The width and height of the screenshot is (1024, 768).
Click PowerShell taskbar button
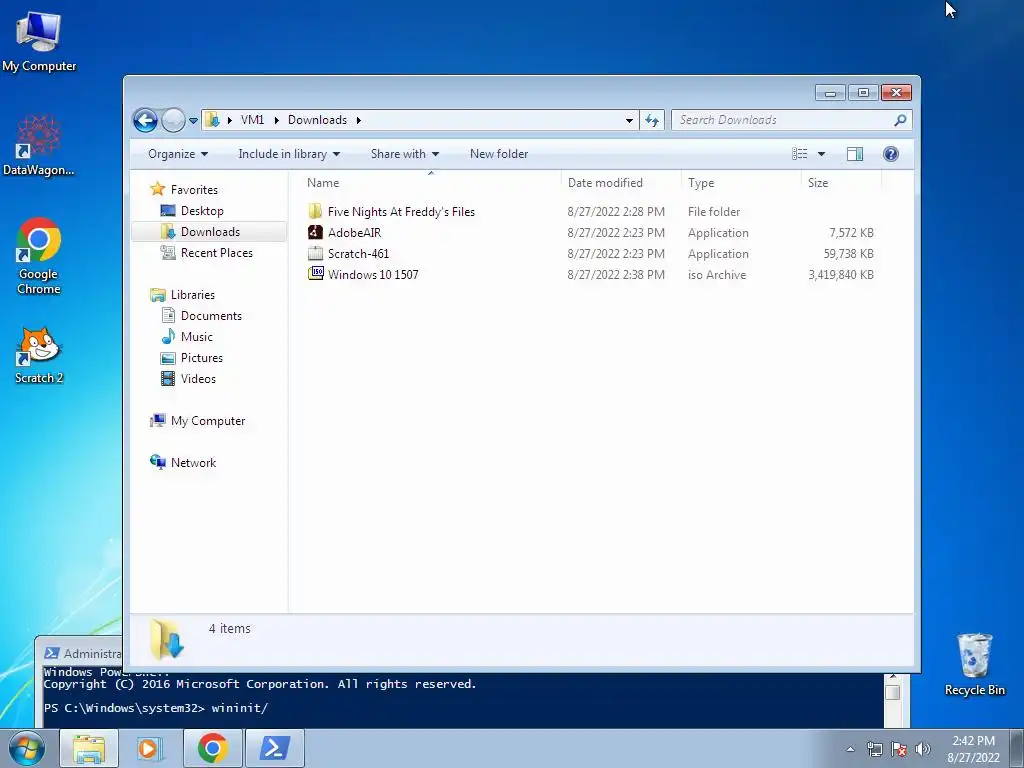(275, 748)
